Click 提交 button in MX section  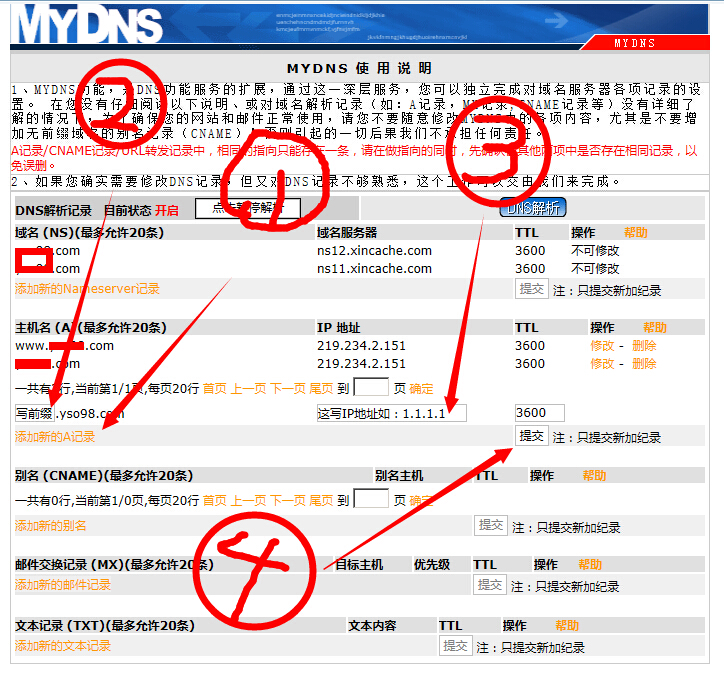pos(489,584)
